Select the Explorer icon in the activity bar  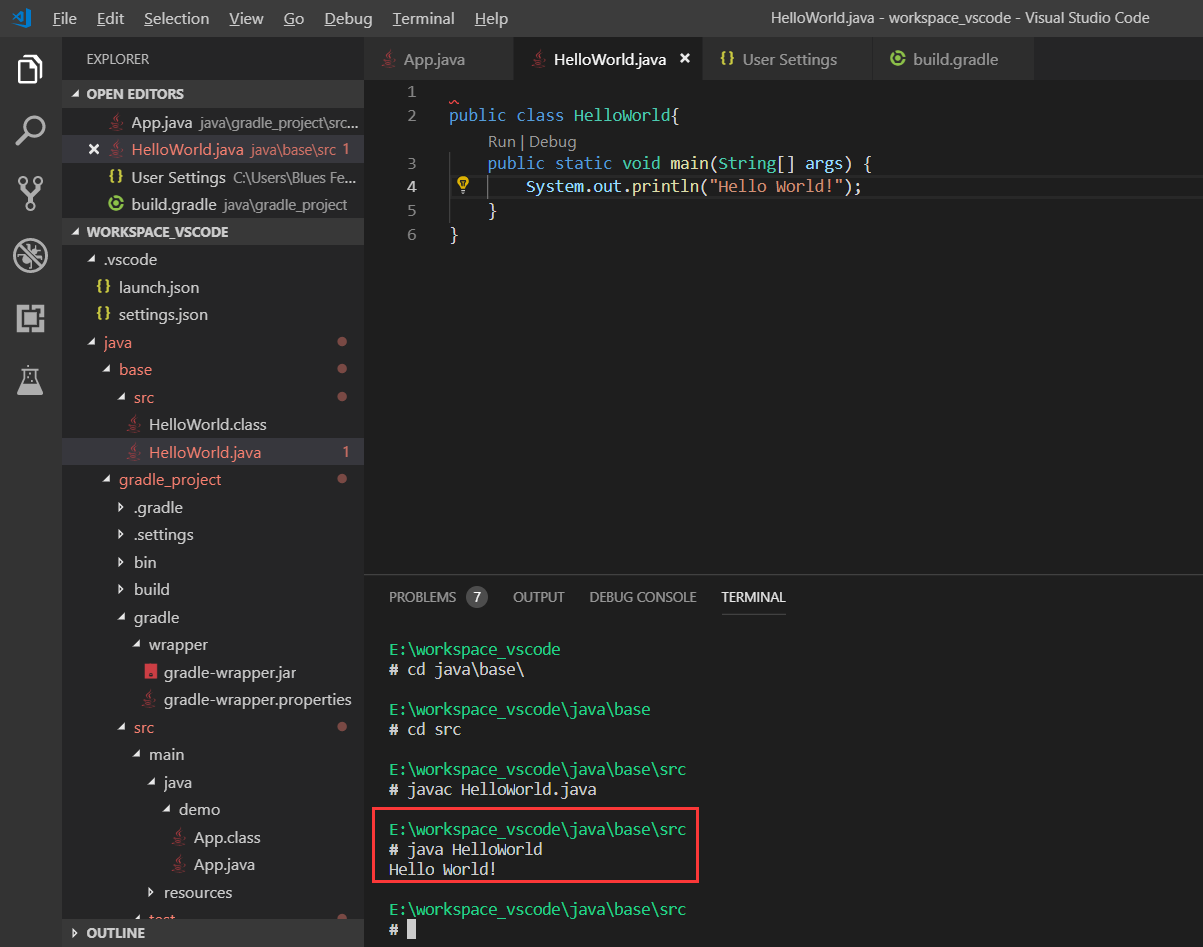30,69
